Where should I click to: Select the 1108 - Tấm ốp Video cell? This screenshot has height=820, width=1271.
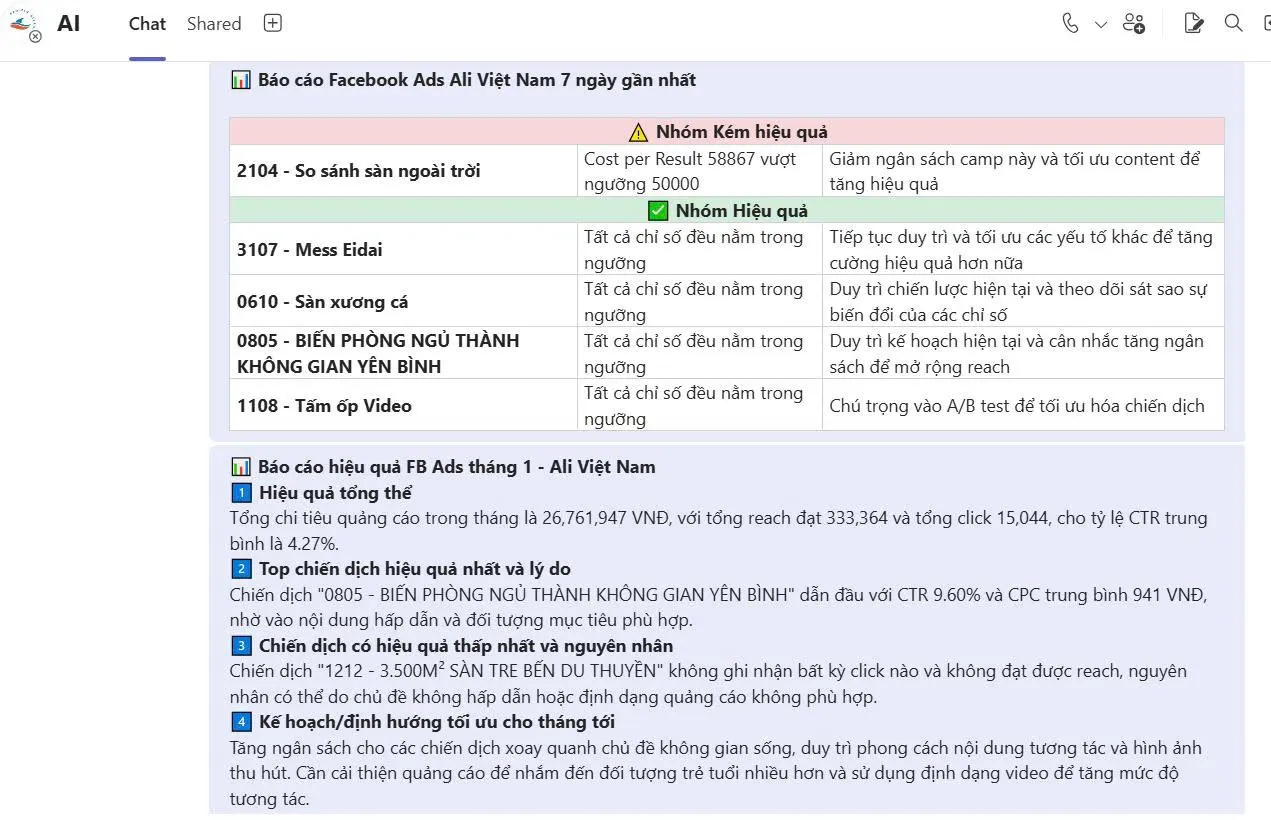tap(324, 406)
